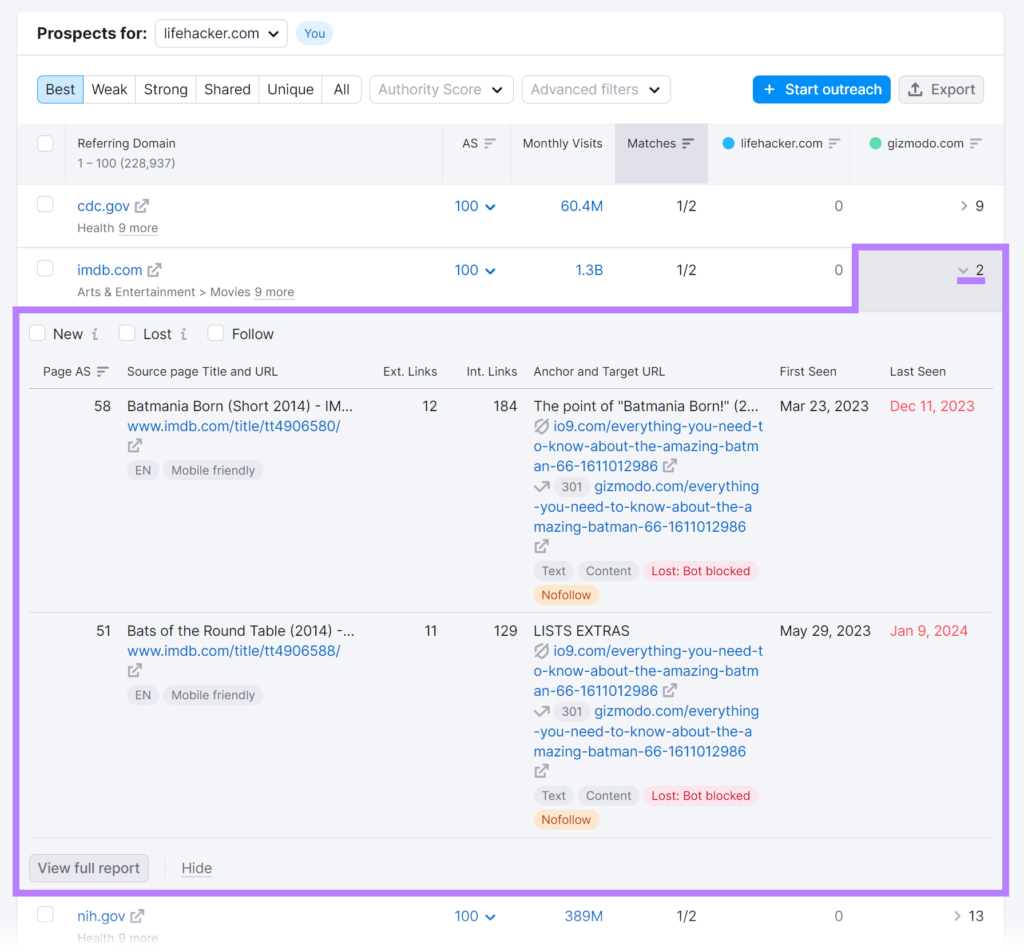Screen dimensions: 1024x952
Task: Click broken link icon in Batmania Born row
Action: pos(541,426)
